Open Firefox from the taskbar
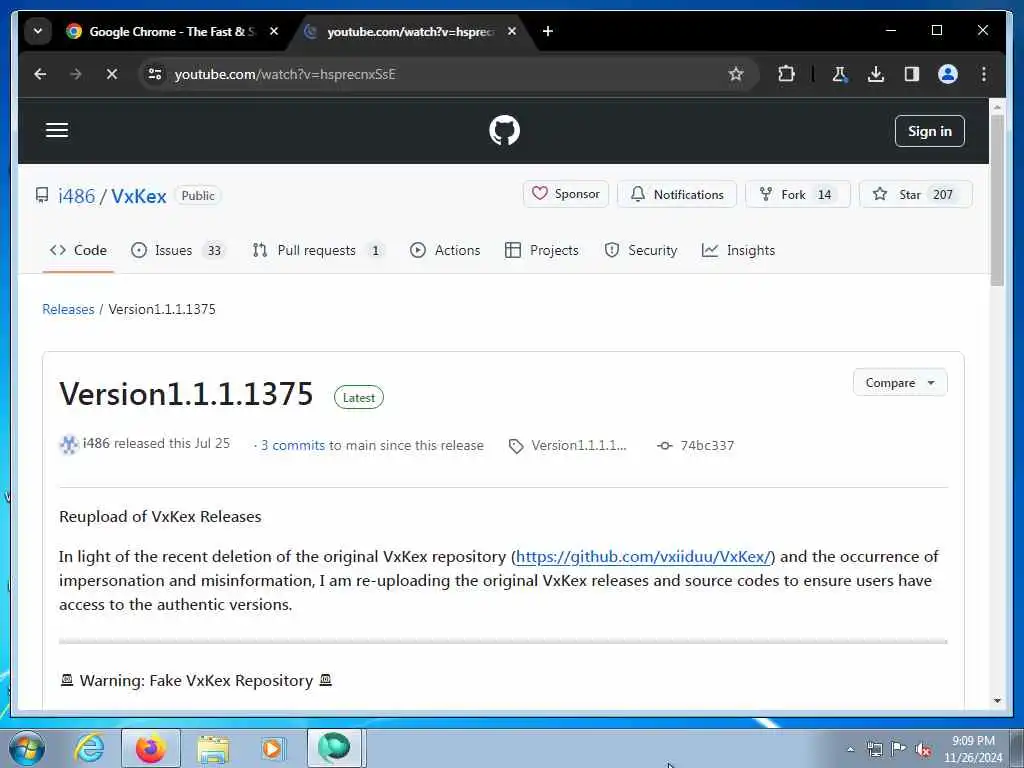 point(151,748)
